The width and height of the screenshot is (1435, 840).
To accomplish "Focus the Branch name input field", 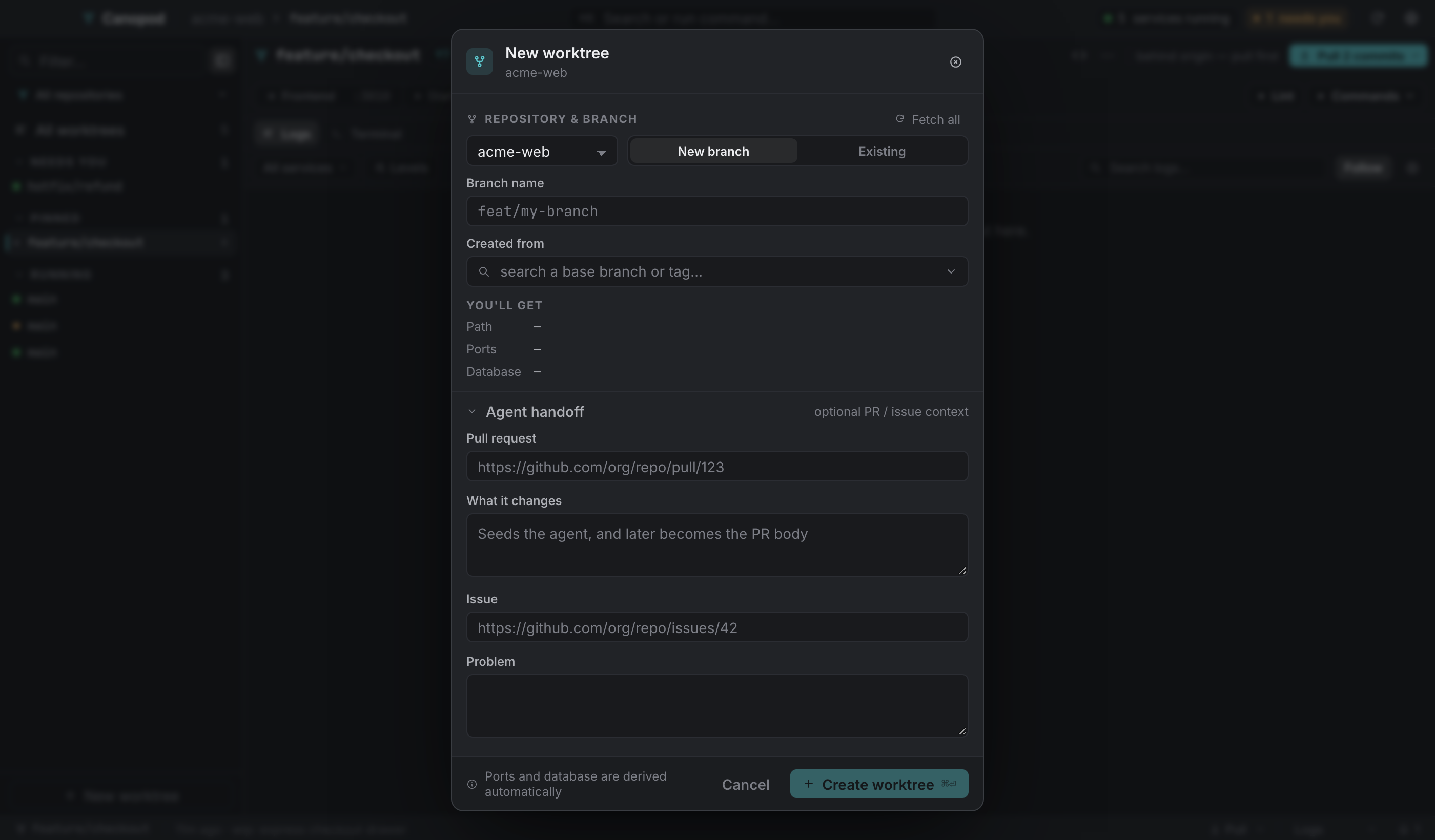I will (717, 211).
